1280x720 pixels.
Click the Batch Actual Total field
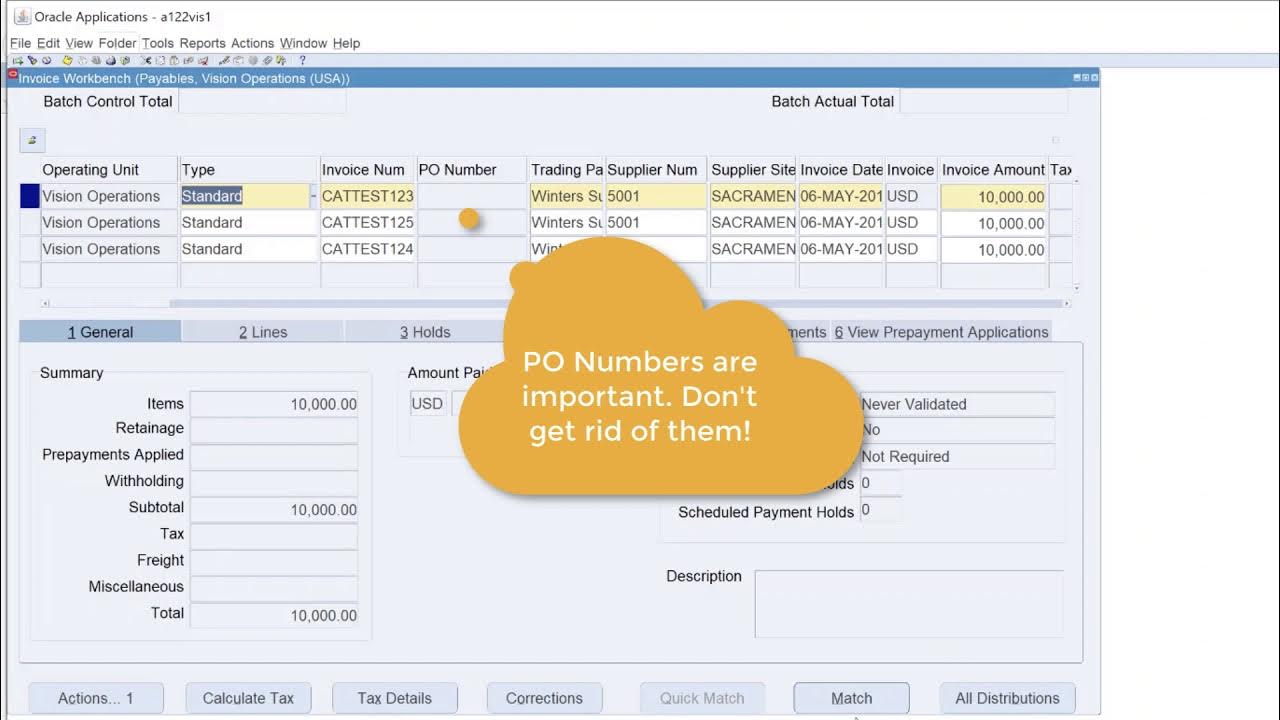pos(983,101)
